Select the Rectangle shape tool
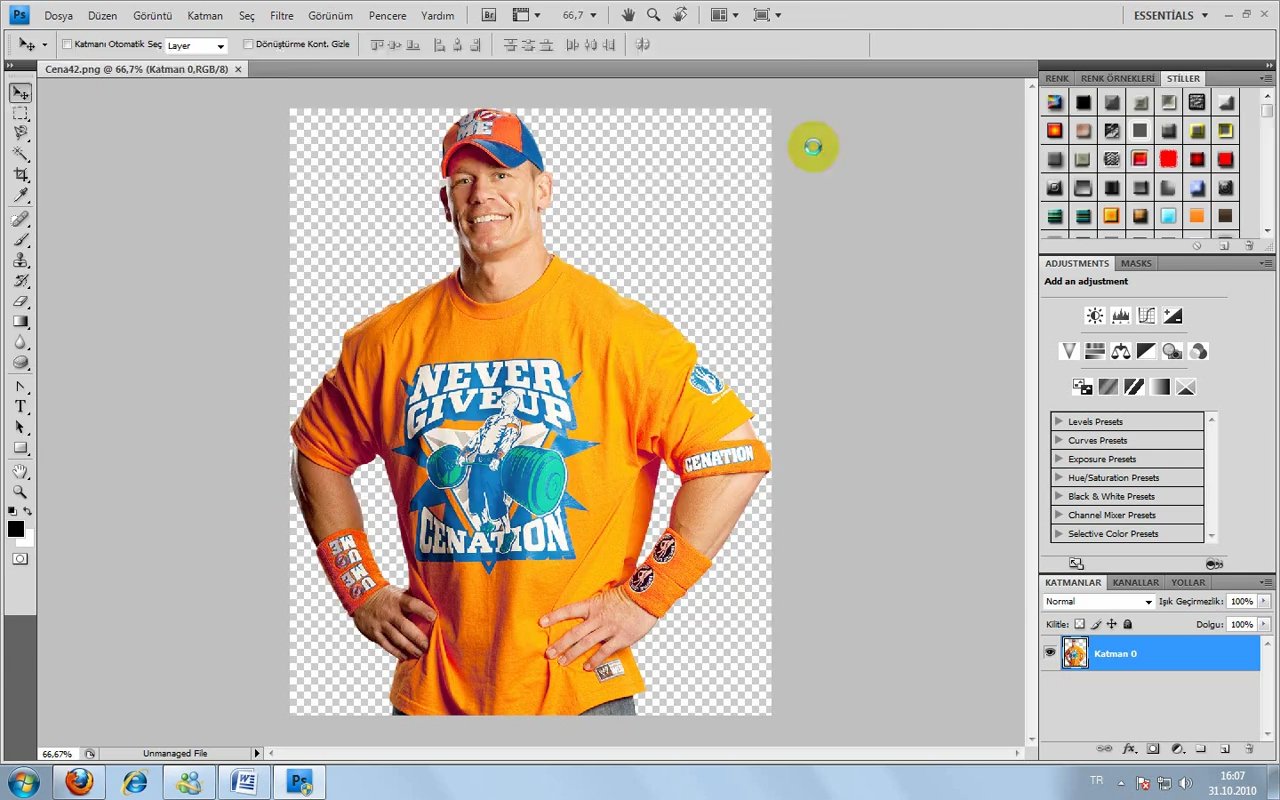The image size is (1280, 800). click(x=20, y=448)
